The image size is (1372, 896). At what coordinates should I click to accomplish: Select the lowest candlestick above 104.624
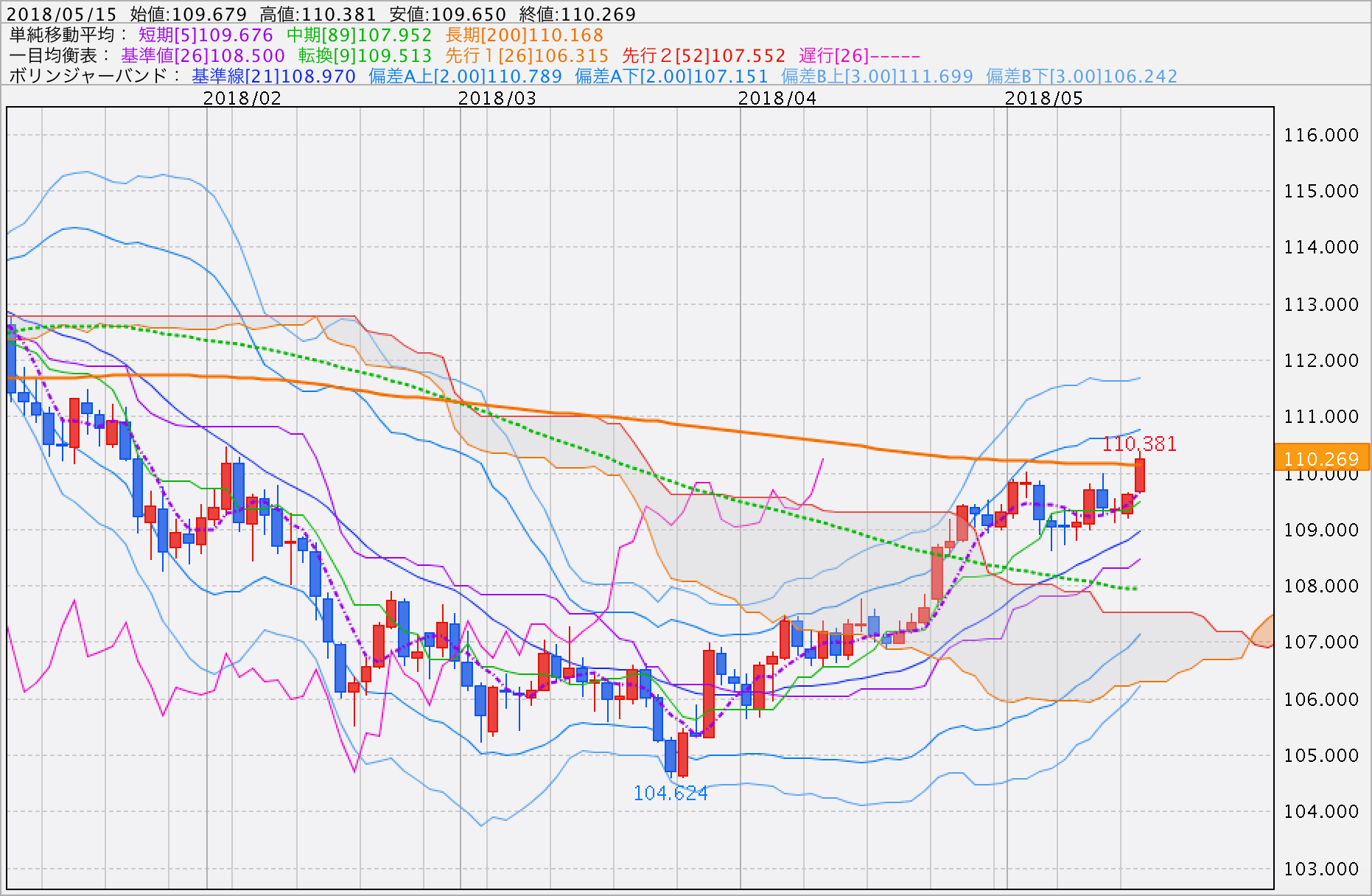coord(683,754)
